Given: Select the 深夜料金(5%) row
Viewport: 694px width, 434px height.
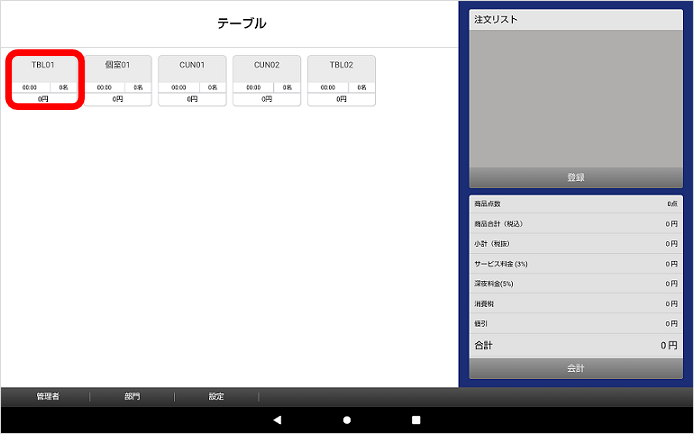Looking at the screenshot, I should tap(575, 284).
